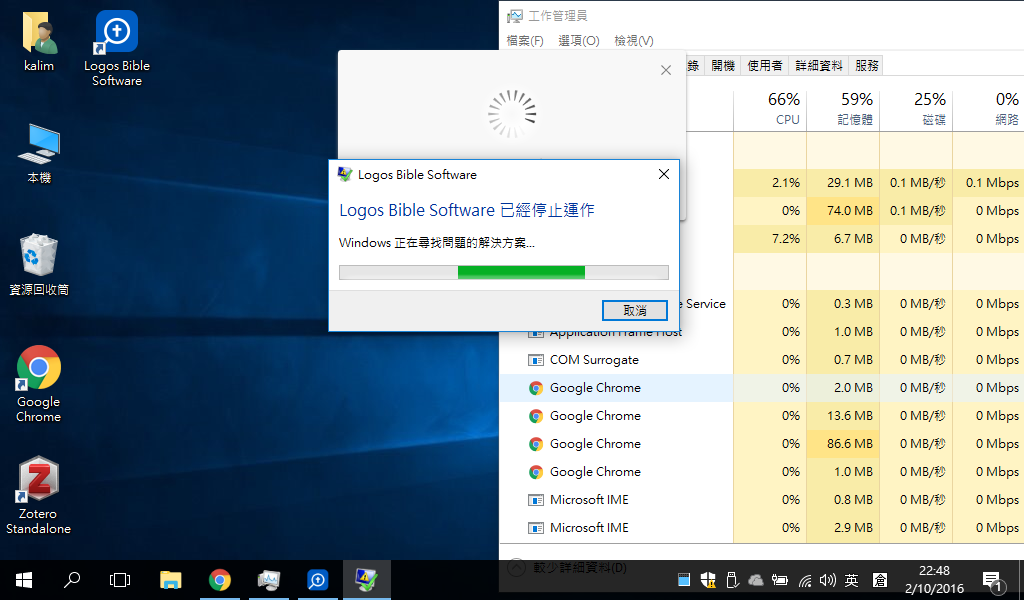Open Task View from the taskbar
Screen dimensions: 1024x600
(120, 580)
